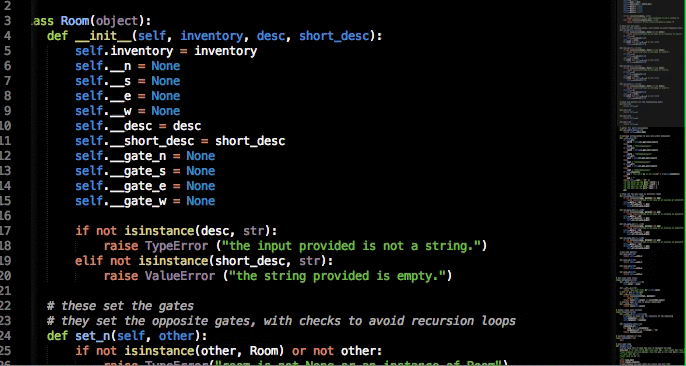Click isinstance(other, Room) condition
686x366 pixels.
(x=205, y=351)
